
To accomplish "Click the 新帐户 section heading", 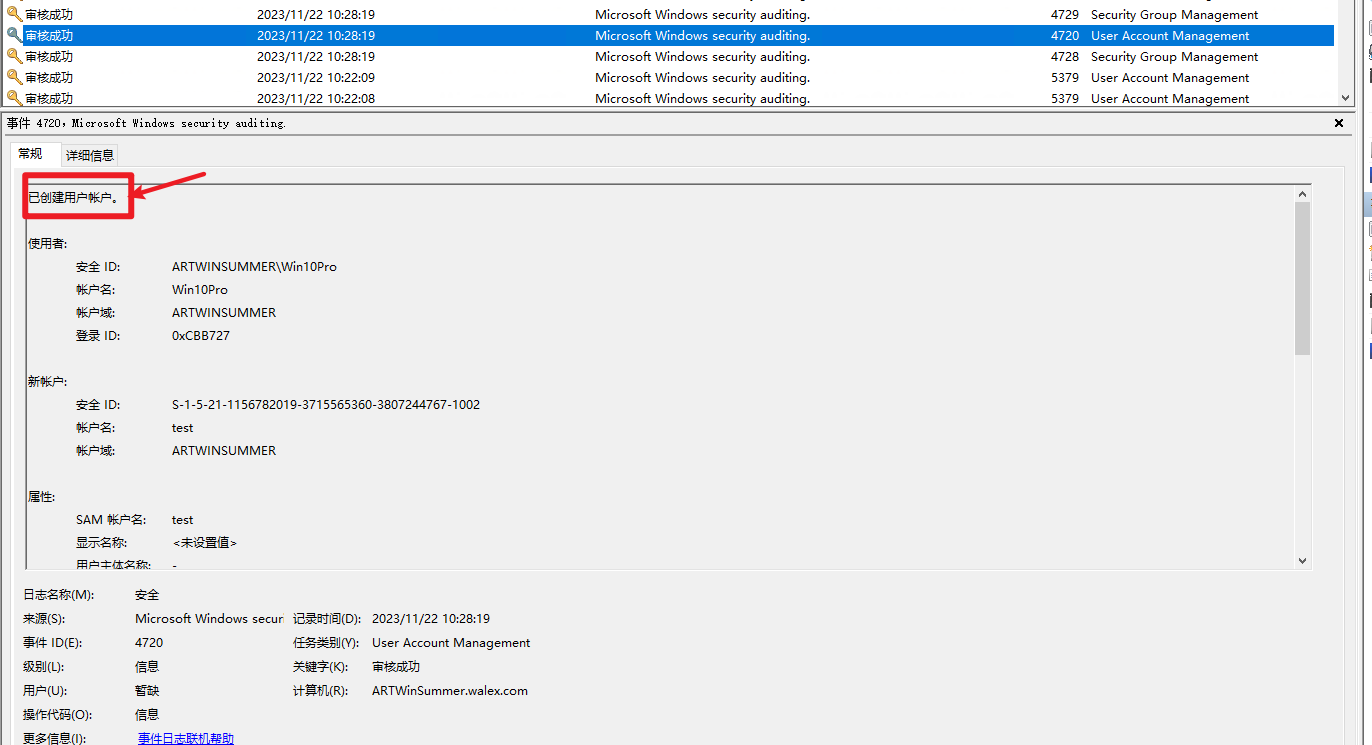I will click(x=47, y=382).
